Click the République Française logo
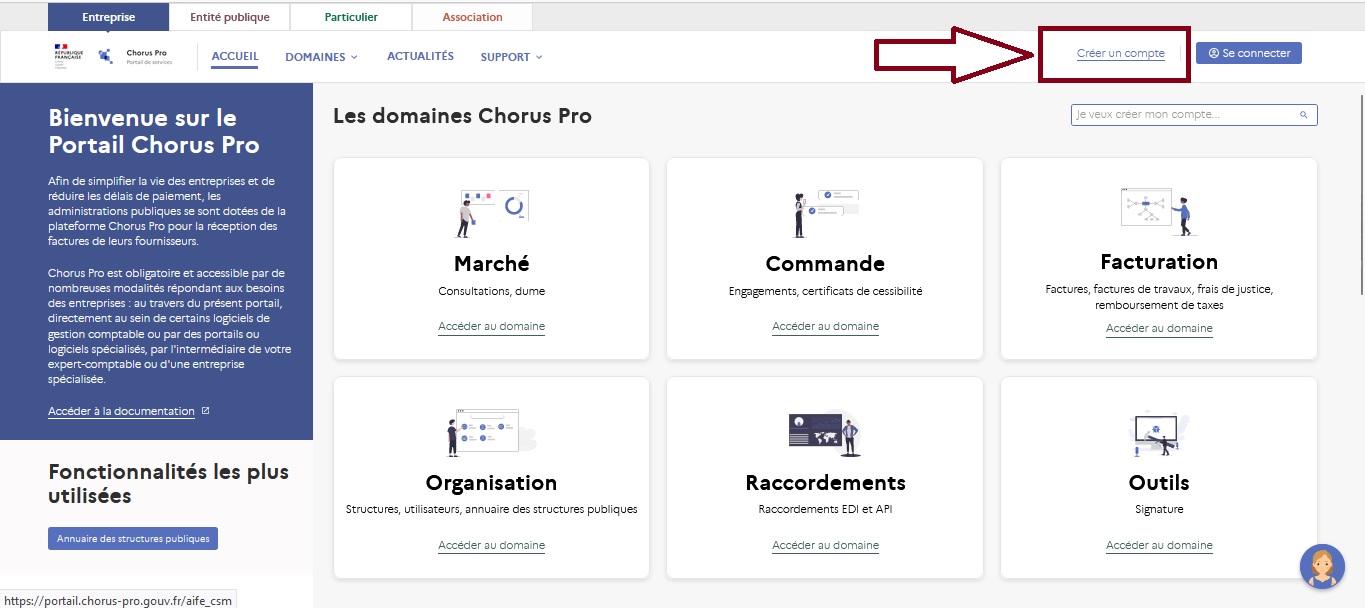This screenshot has height=608, width=1365. click(68, 56)
